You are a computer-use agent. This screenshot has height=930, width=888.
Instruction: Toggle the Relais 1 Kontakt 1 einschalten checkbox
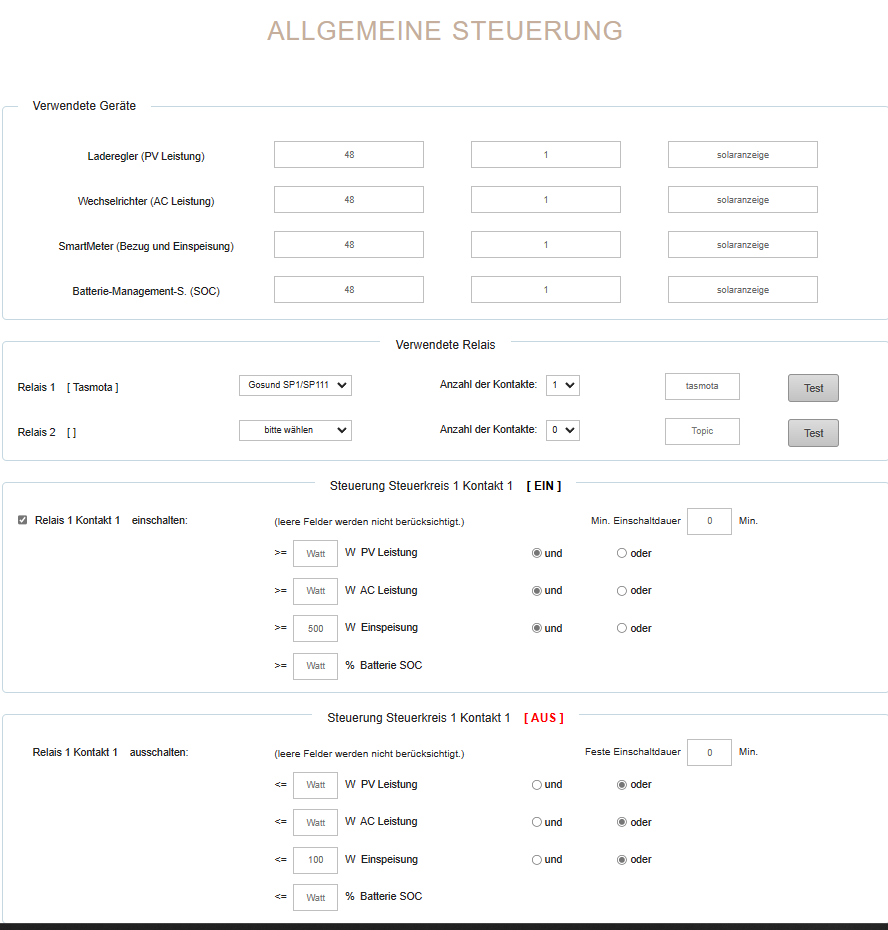click(x=22, y=520)
